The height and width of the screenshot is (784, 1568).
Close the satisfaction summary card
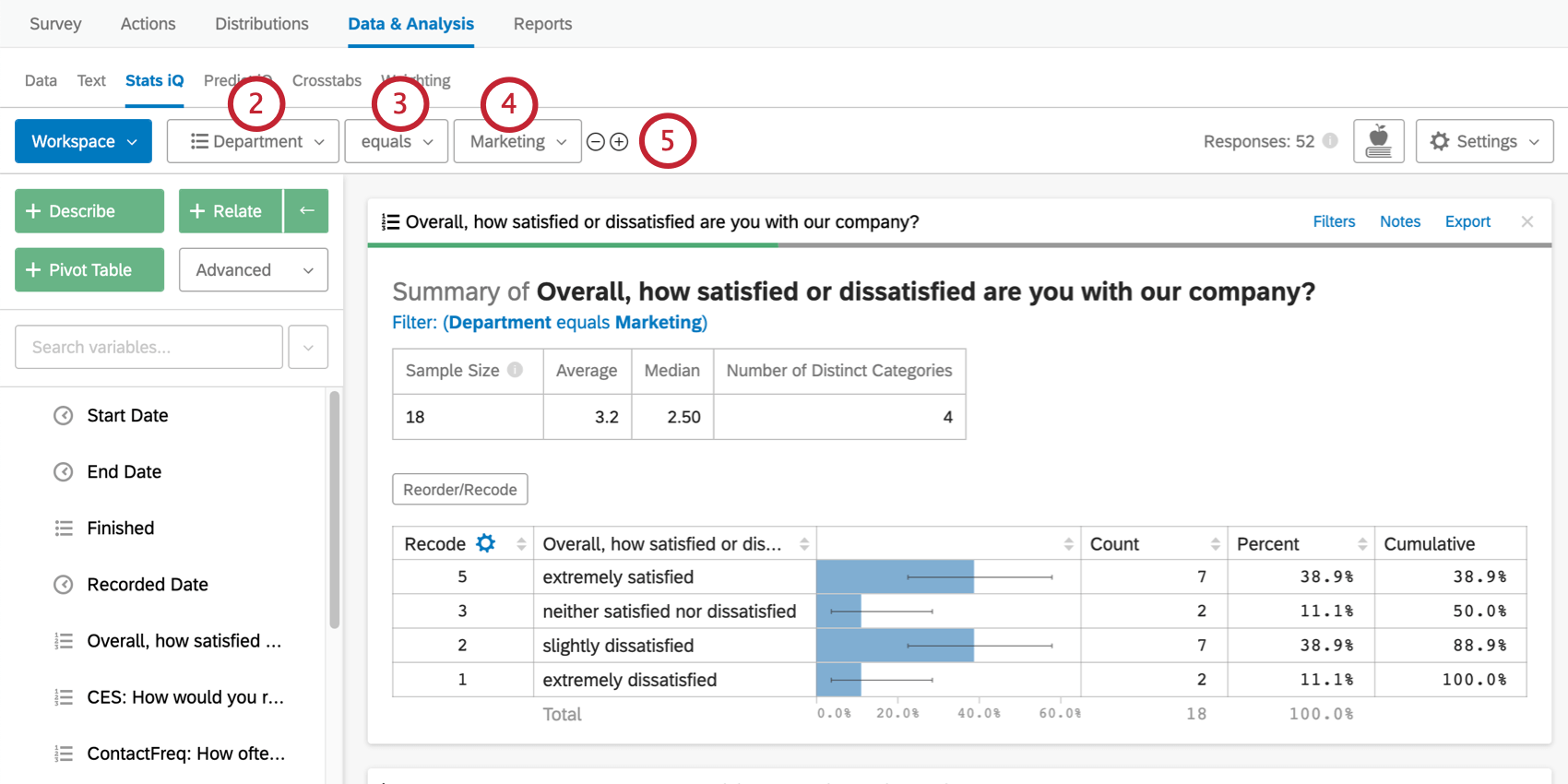click(1527, 221)
